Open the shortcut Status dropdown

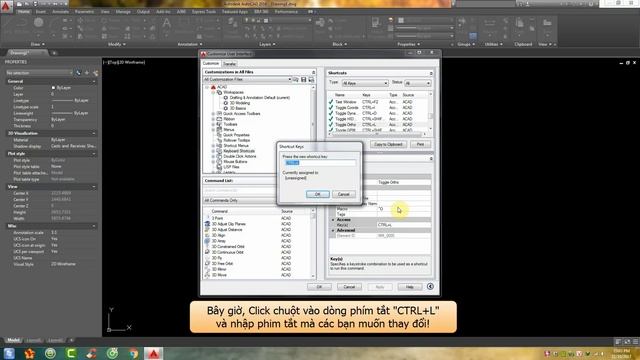coord(417,83)
